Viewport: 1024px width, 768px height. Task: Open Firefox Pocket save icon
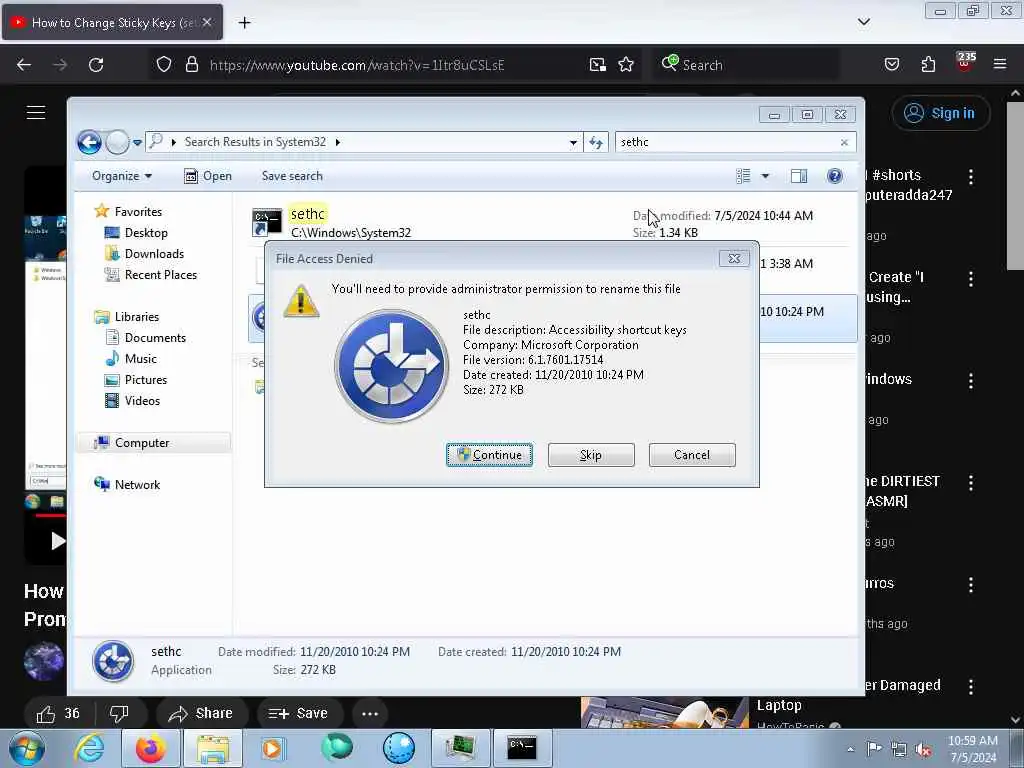pos(892,65)
